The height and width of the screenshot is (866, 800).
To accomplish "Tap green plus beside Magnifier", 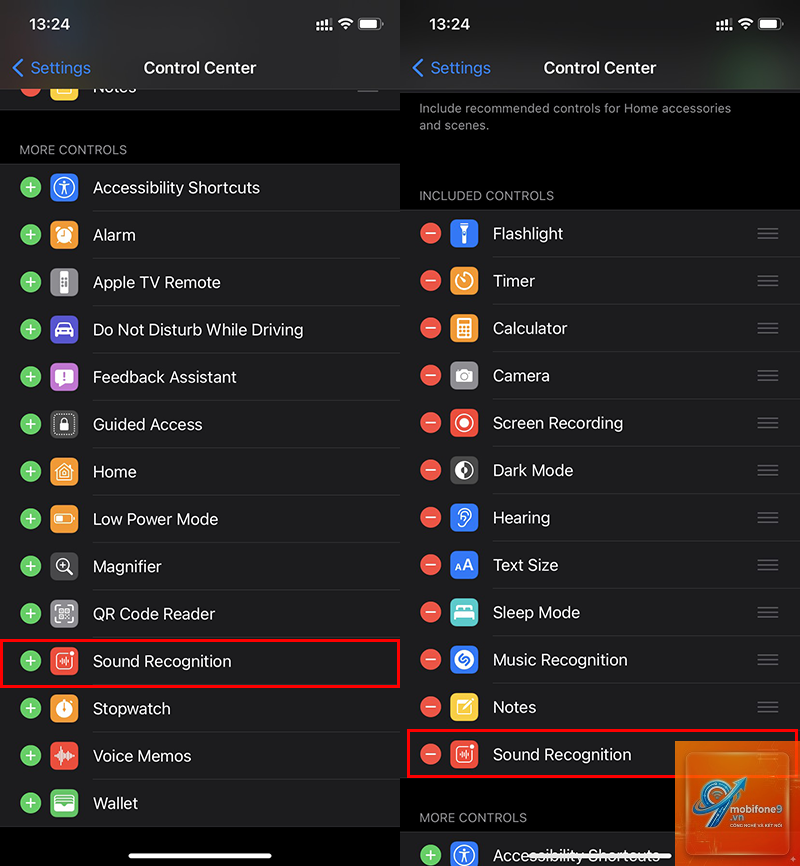I will pos(31,566).
